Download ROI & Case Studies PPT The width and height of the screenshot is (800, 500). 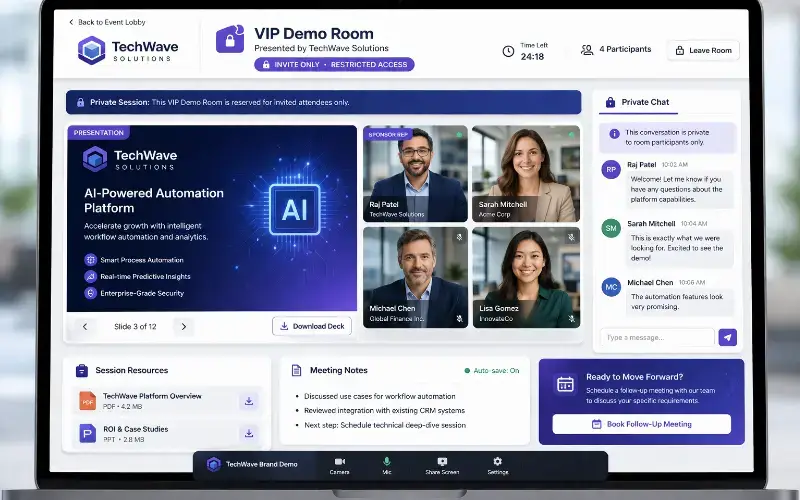[249, 433]
